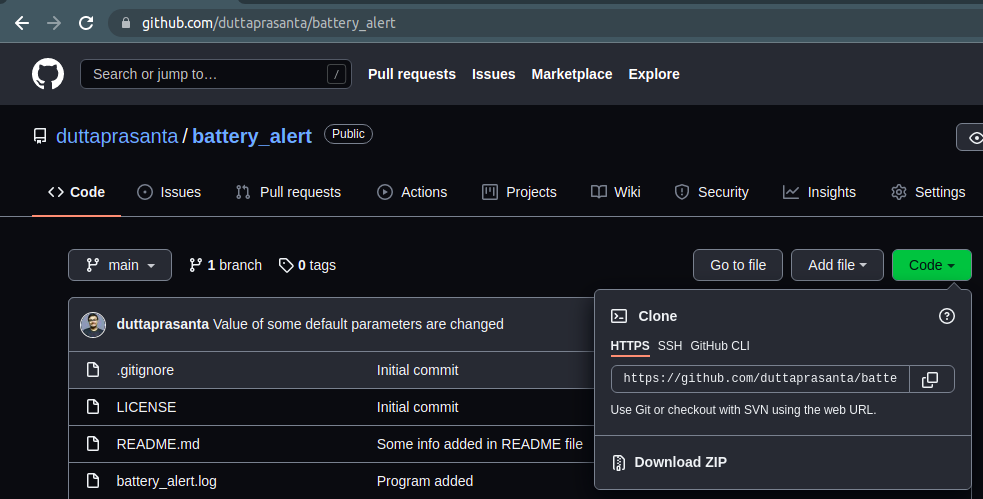Click the Public visibility badge
The image size is (983, 499).
[348, 134]
